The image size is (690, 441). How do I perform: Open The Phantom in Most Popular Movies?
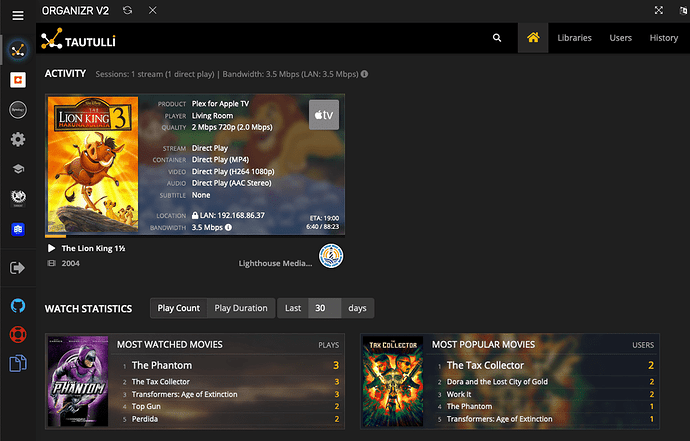[x=470, y=406]
